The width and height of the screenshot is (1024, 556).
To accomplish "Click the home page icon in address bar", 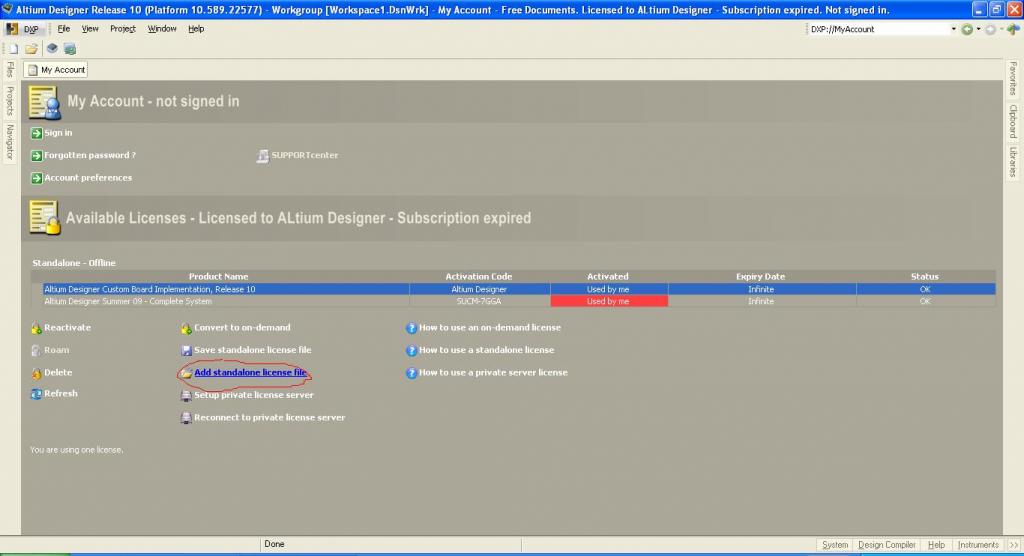I will tap(1013, 29).
